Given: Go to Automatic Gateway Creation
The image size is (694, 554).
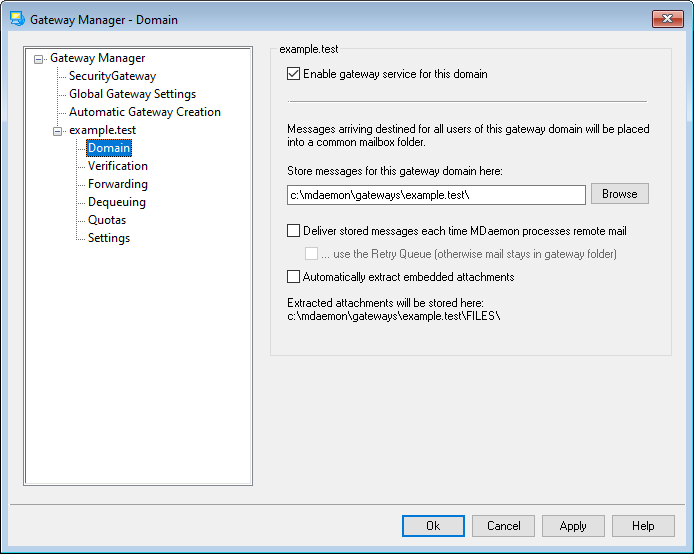Looking at the screenshot, I should point(144,112).
